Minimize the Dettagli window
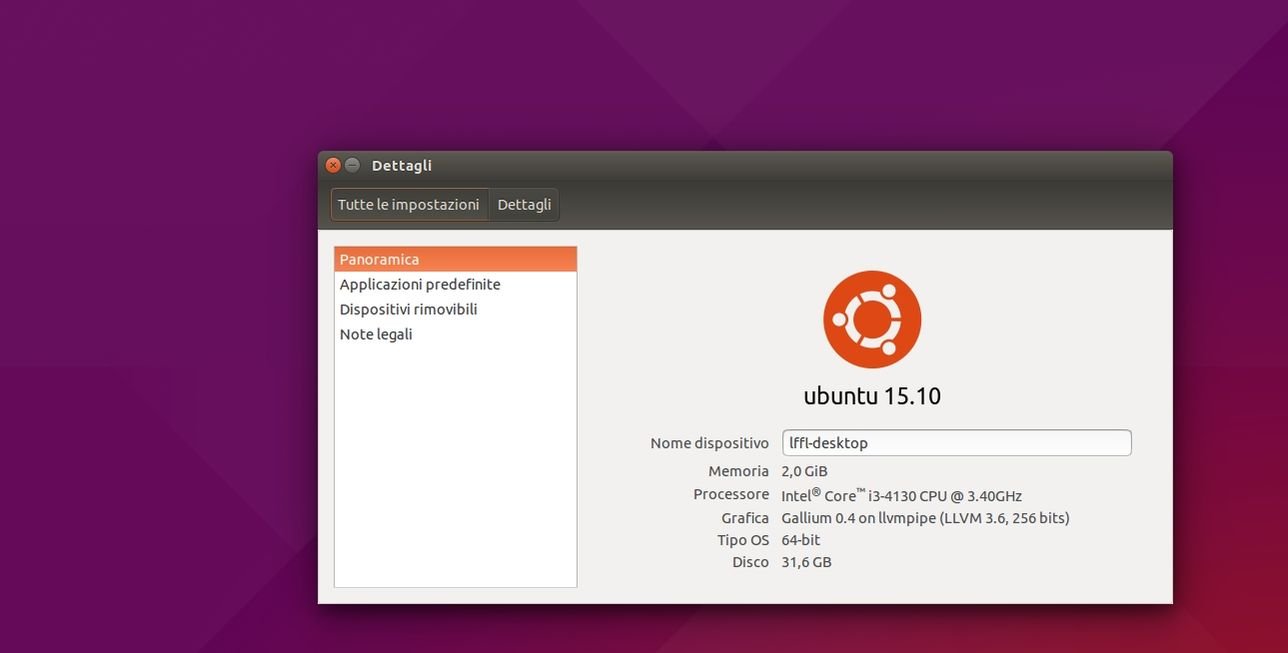This screenshot has height=653, width=1288. pyautogui.click(x=352, y=165)
